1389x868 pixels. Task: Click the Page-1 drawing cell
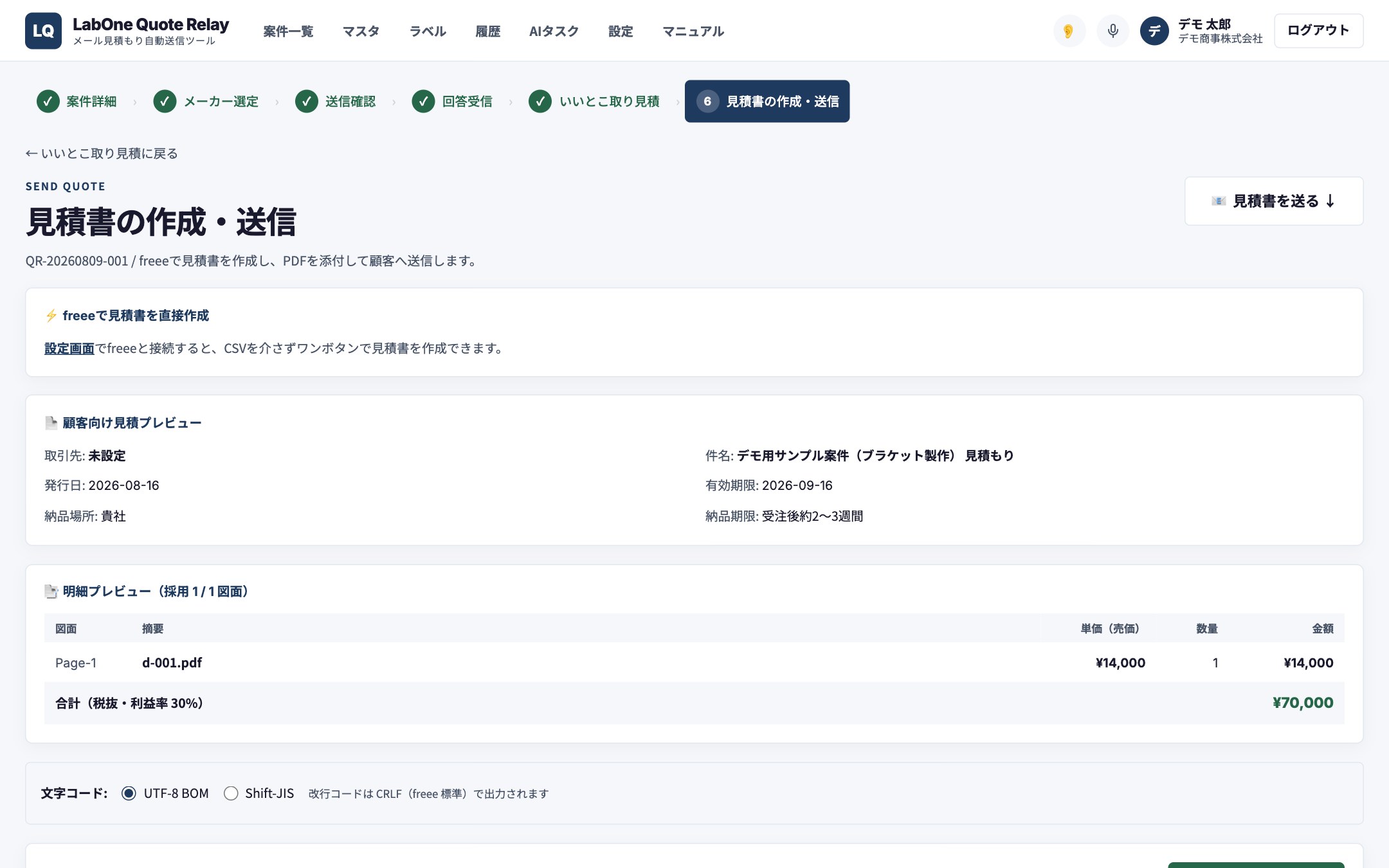(x=76, y=663)
